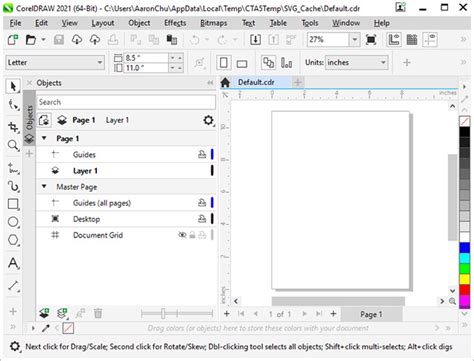Click the Save icon
The height and width of the screenshot is (361, 474).
[x=59, y=40]
